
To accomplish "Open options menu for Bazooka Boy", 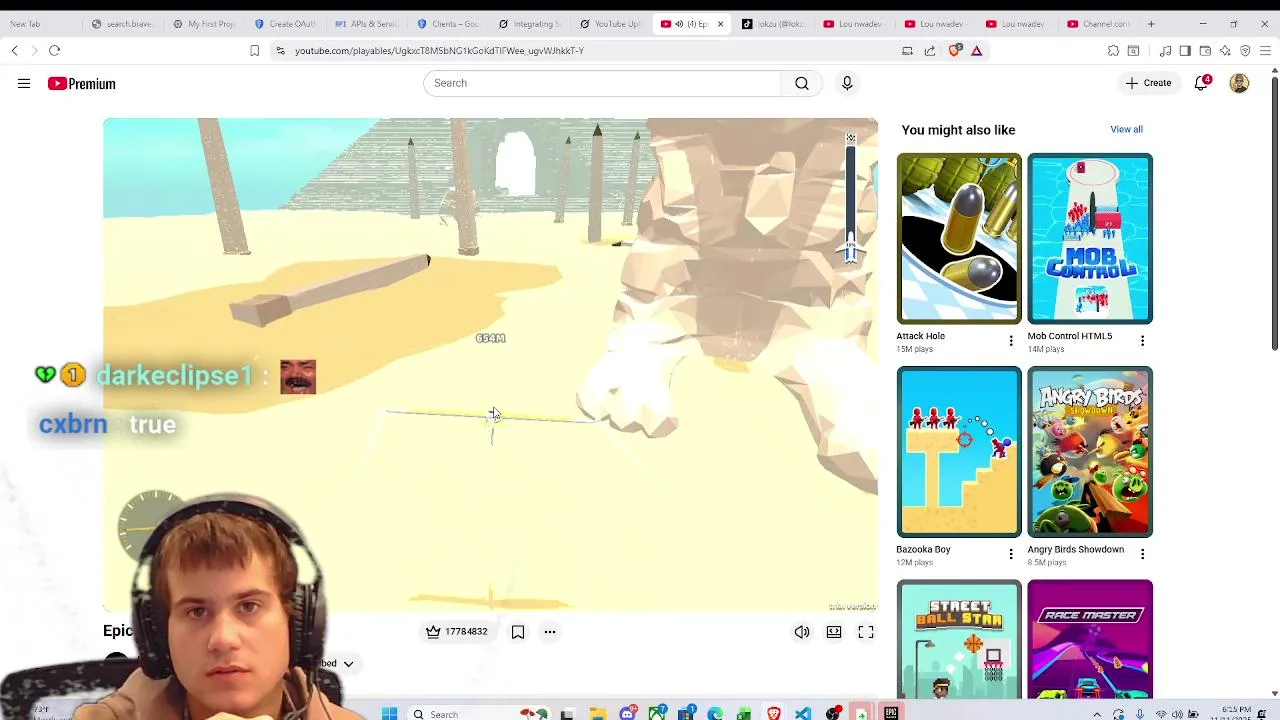I will coord(1011,554).
